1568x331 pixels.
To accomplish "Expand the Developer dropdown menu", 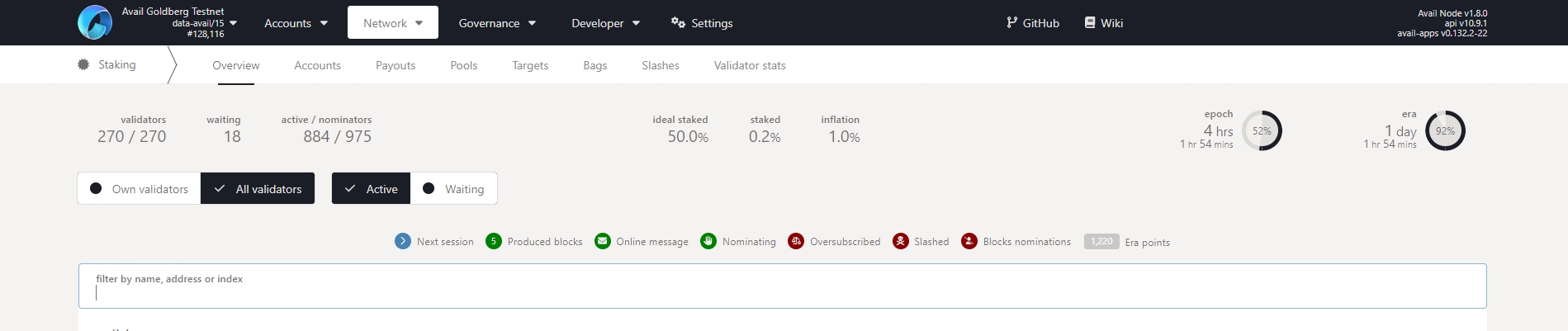I will click(x=605, y=23).
